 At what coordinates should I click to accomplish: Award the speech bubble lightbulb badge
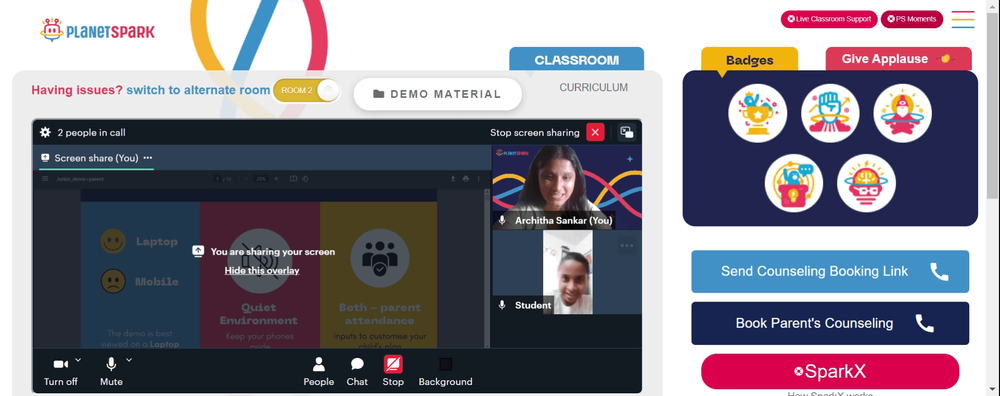click(x=794, y=183)
